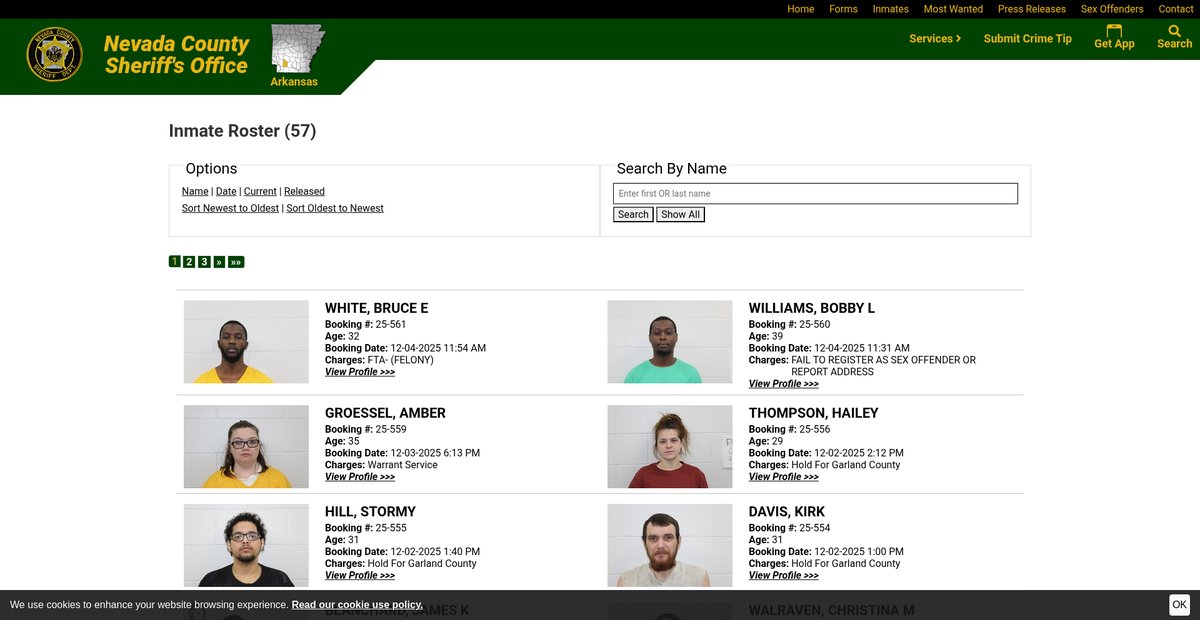
Task: Click the name WILLIAMS, BOBBY L
Action: [812, 308]
